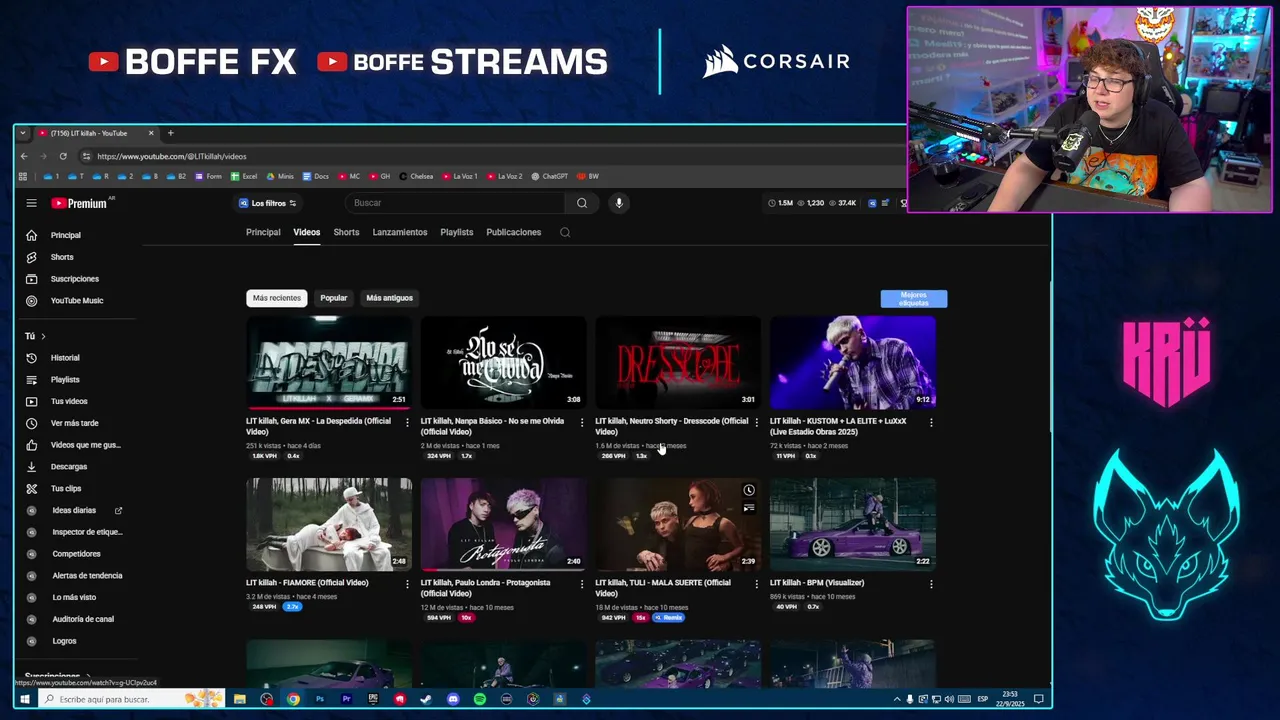The image size is (1280, 720).
Task: Open the notification center in system tray
Action: pyautogui.click(x=1039, y=699)
